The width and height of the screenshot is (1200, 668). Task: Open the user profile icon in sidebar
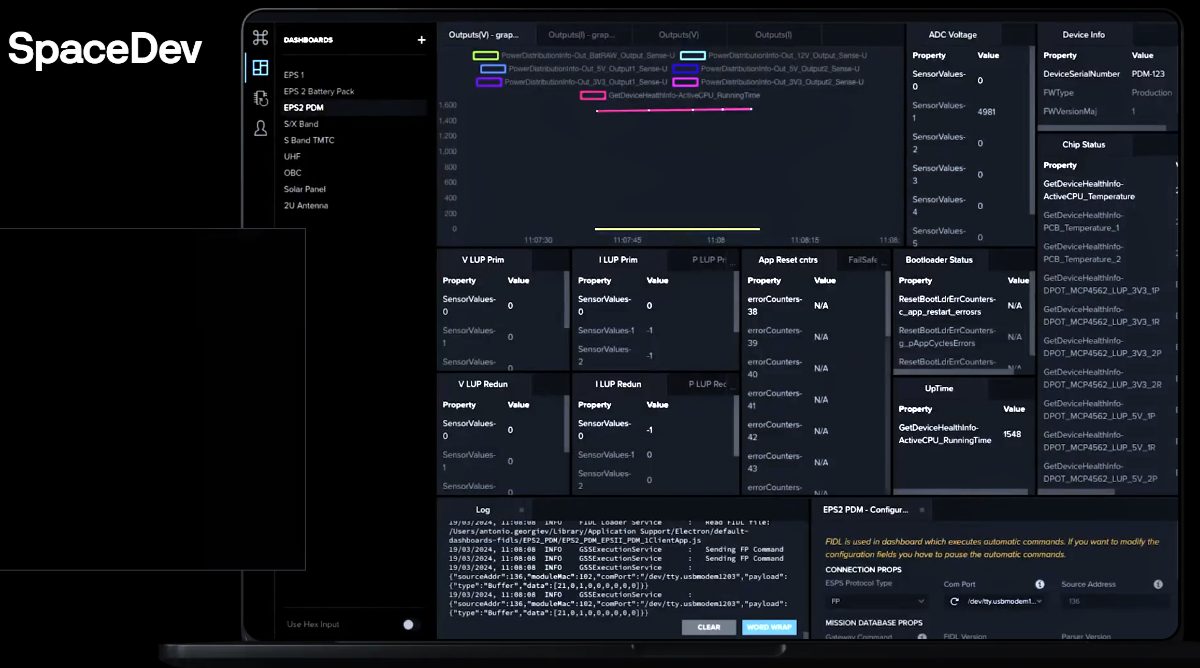pyautogui.click(x=260, y=128)
